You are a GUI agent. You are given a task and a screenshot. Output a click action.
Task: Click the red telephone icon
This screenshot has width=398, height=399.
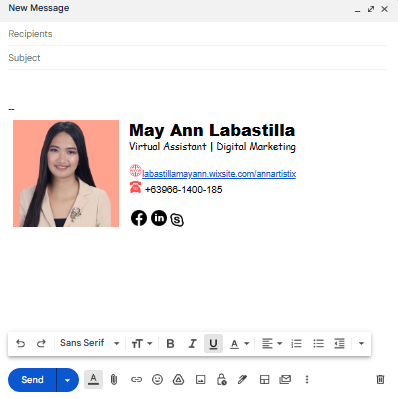pyautogui.click(x=135, y=187)
